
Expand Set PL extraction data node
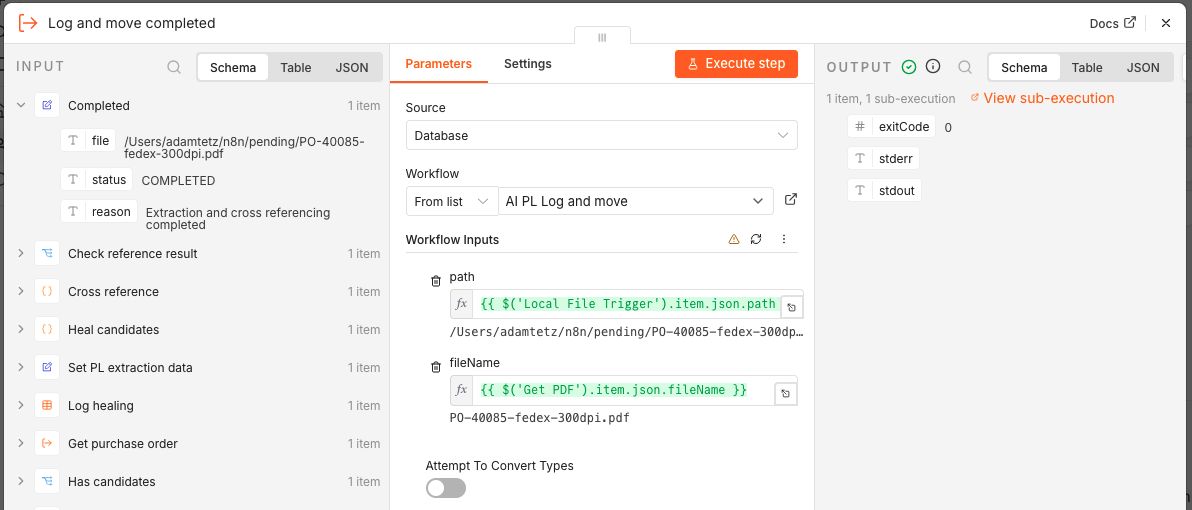[x=21, y=367]
